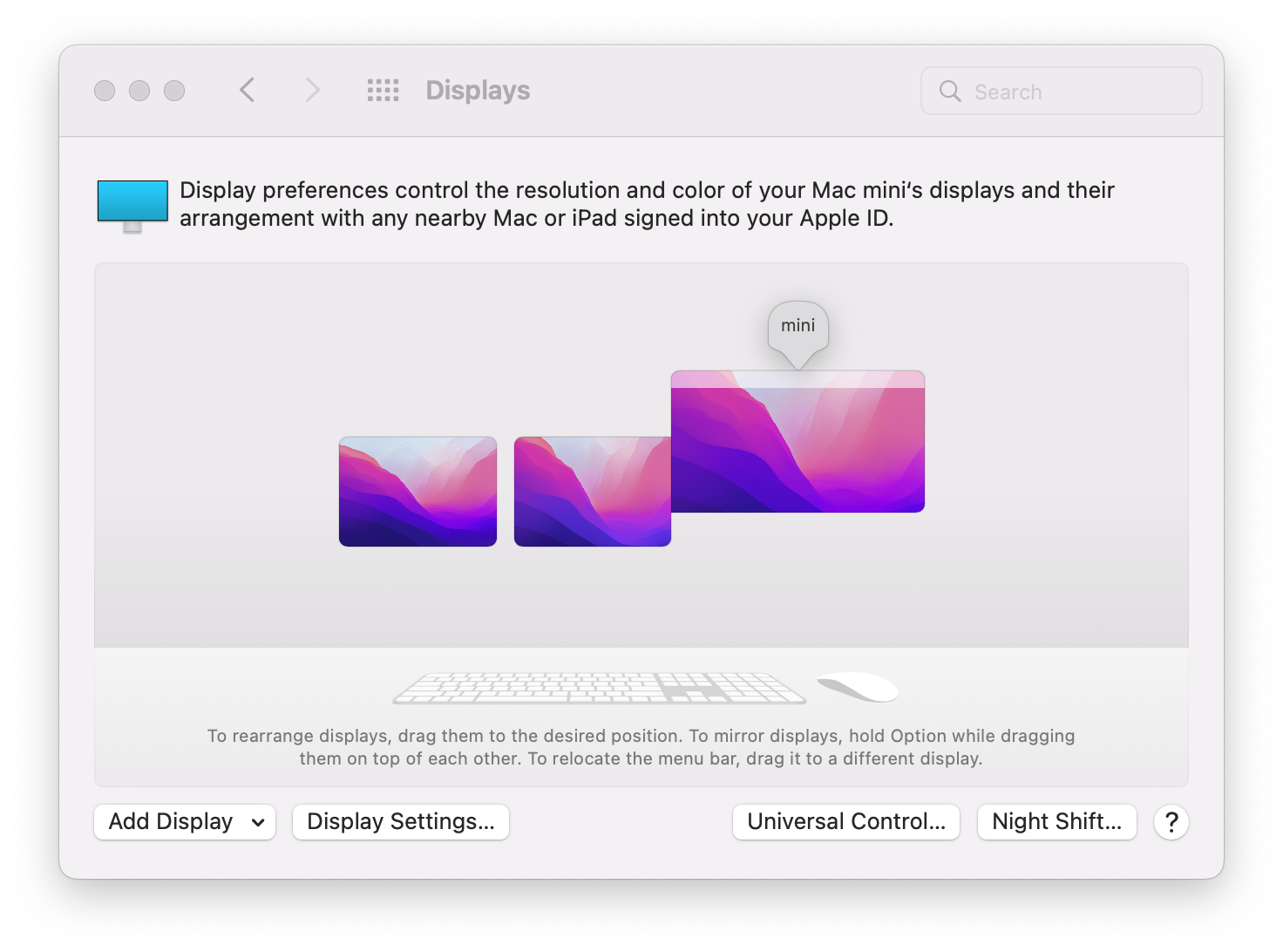Select the leftmost display thumbnail
The width and height of the screenshot is (1283, 952).
tap(417, 492)
